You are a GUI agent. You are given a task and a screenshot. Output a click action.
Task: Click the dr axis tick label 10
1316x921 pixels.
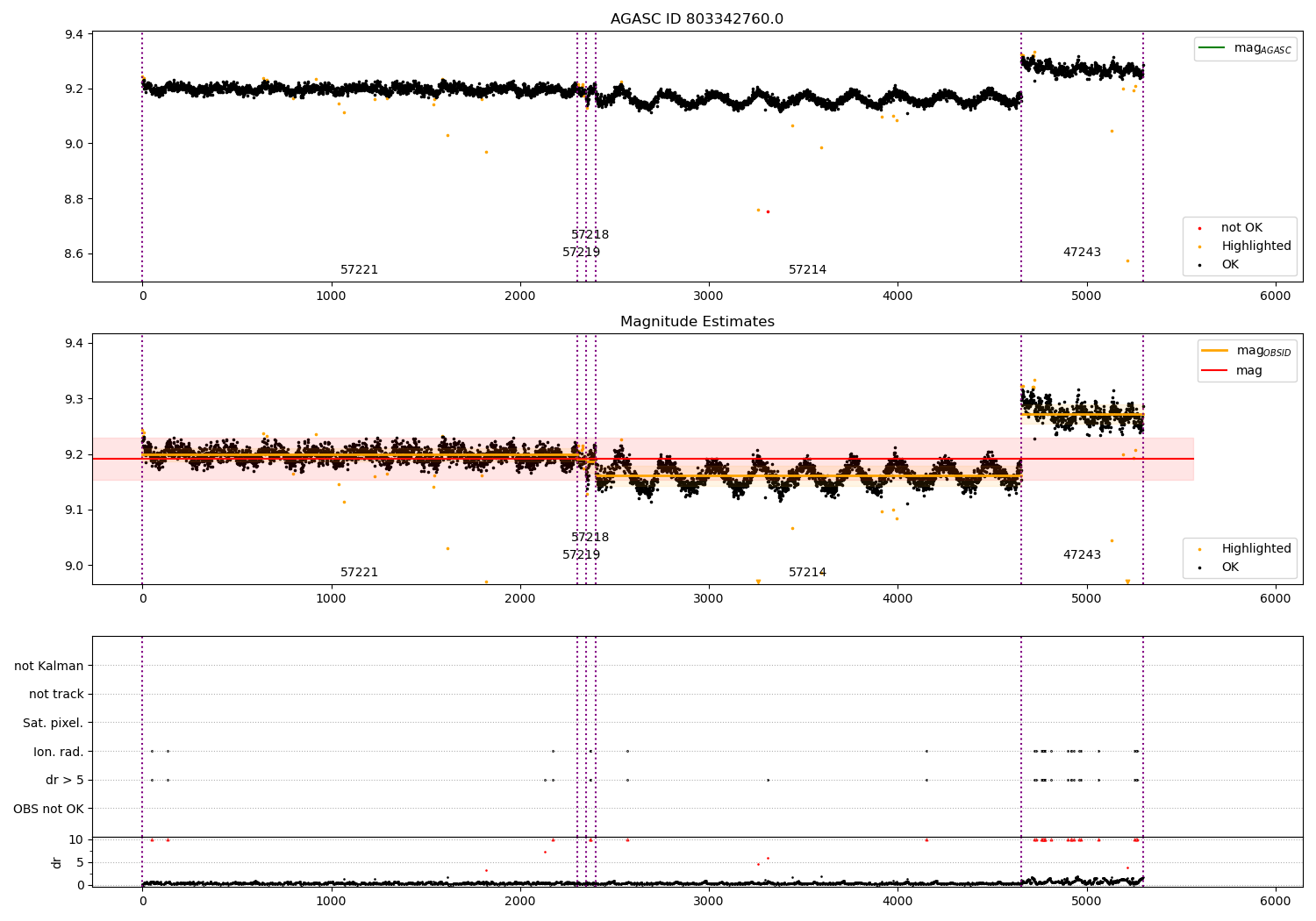(x=76, y=840)
